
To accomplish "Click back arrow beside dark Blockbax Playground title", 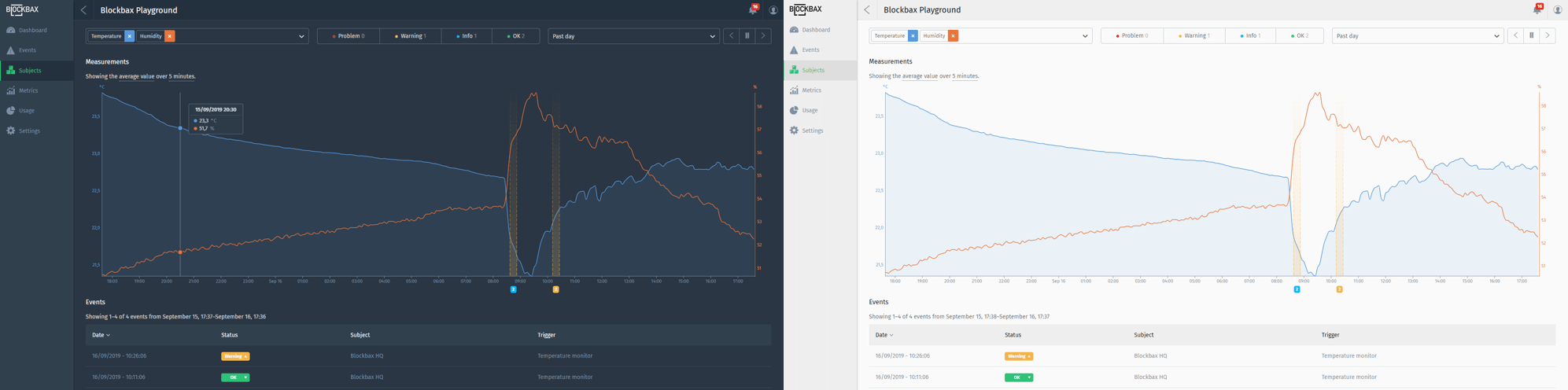I will point(84,10).
